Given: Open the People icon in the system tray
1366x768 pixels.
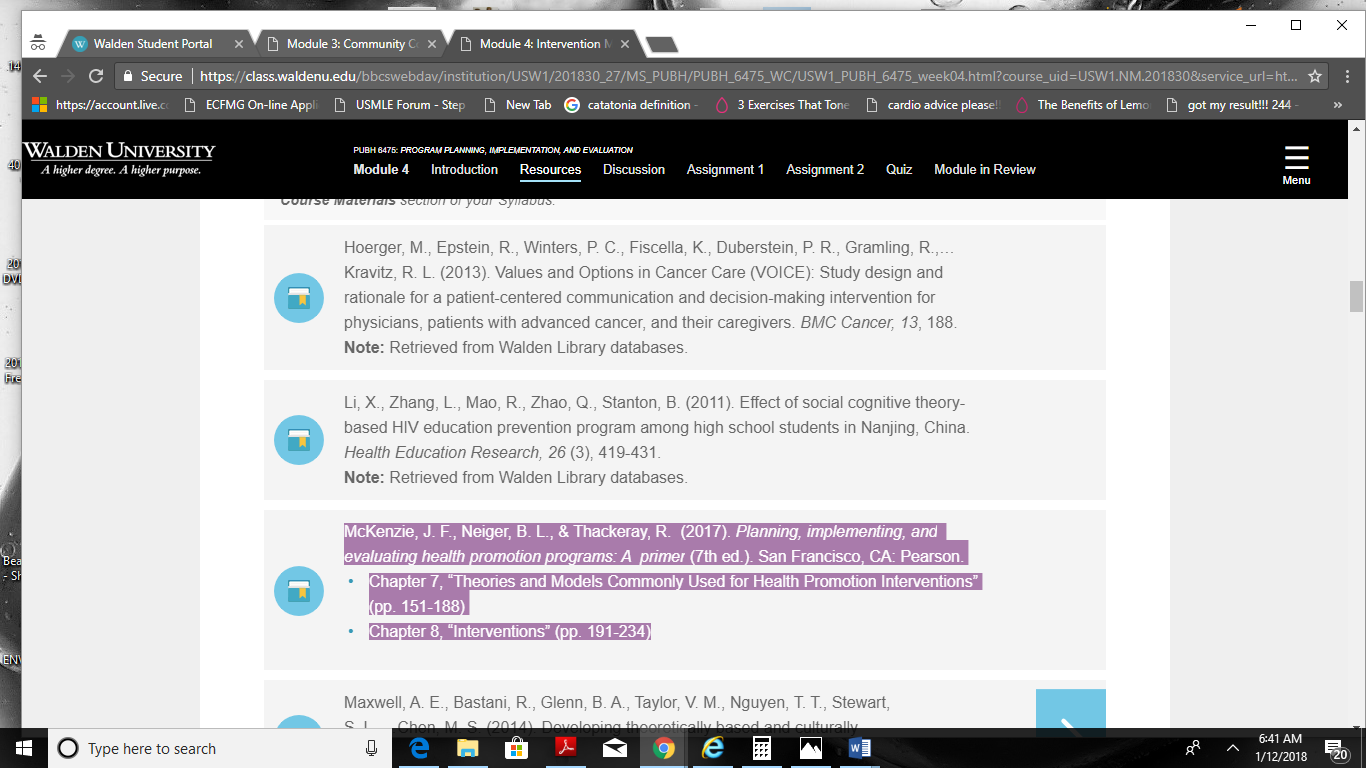Looking at the screenshot, I should point(1193,748).
